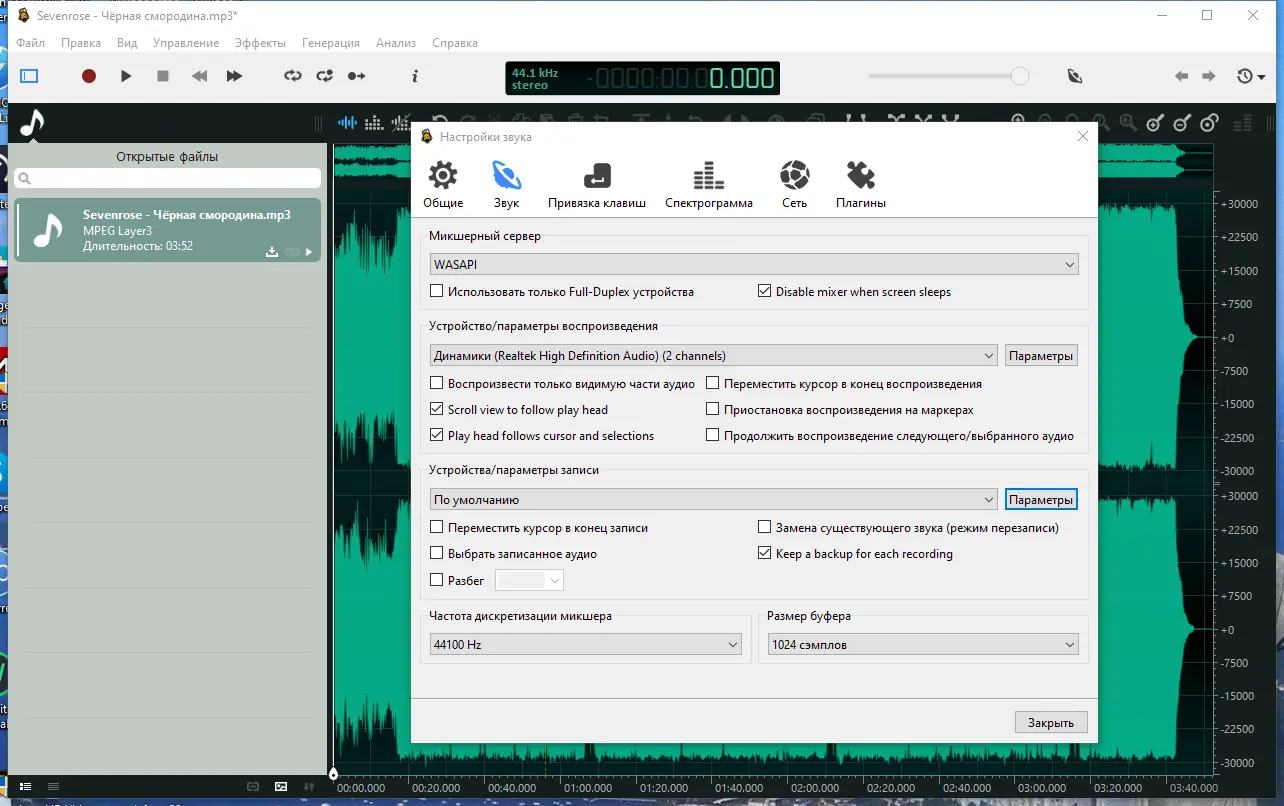Expand the Разбег value dropdown
Image resolution: width=1284 pixels, height=806 pixels.
530,580
